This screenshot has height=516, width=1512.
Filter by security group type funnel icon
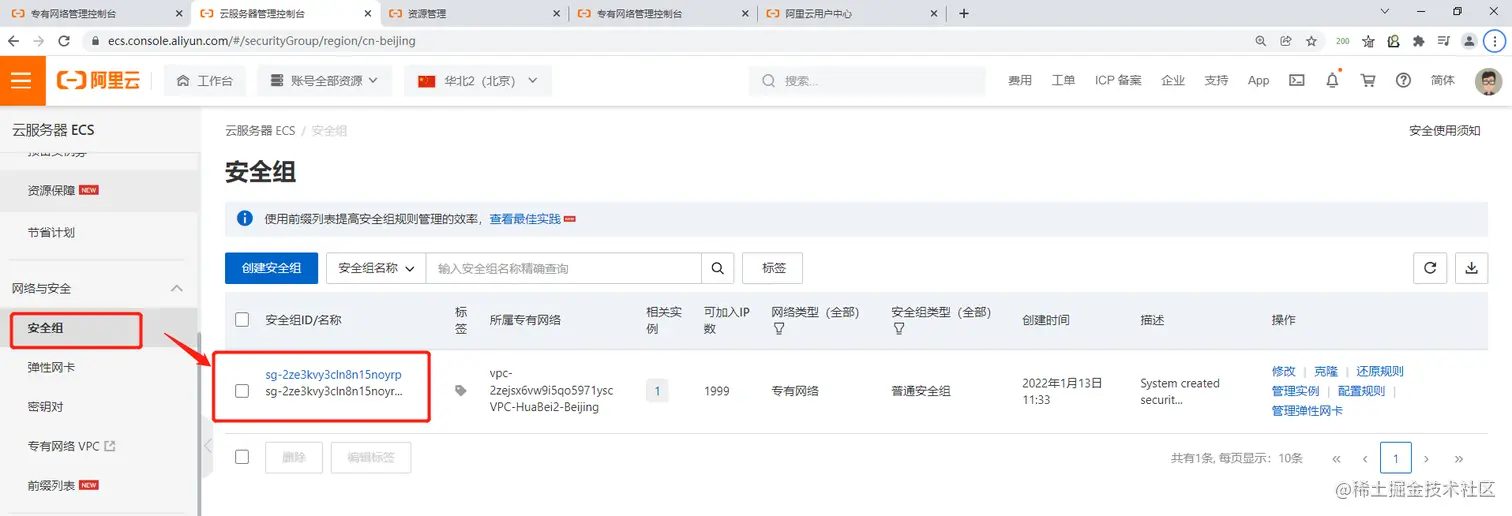coord(898,328)
